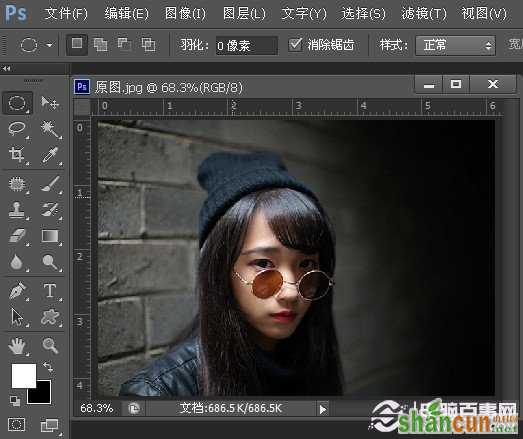Pick the Eyedropper tool
Screen dimensions: 523x439
(50, 155)
